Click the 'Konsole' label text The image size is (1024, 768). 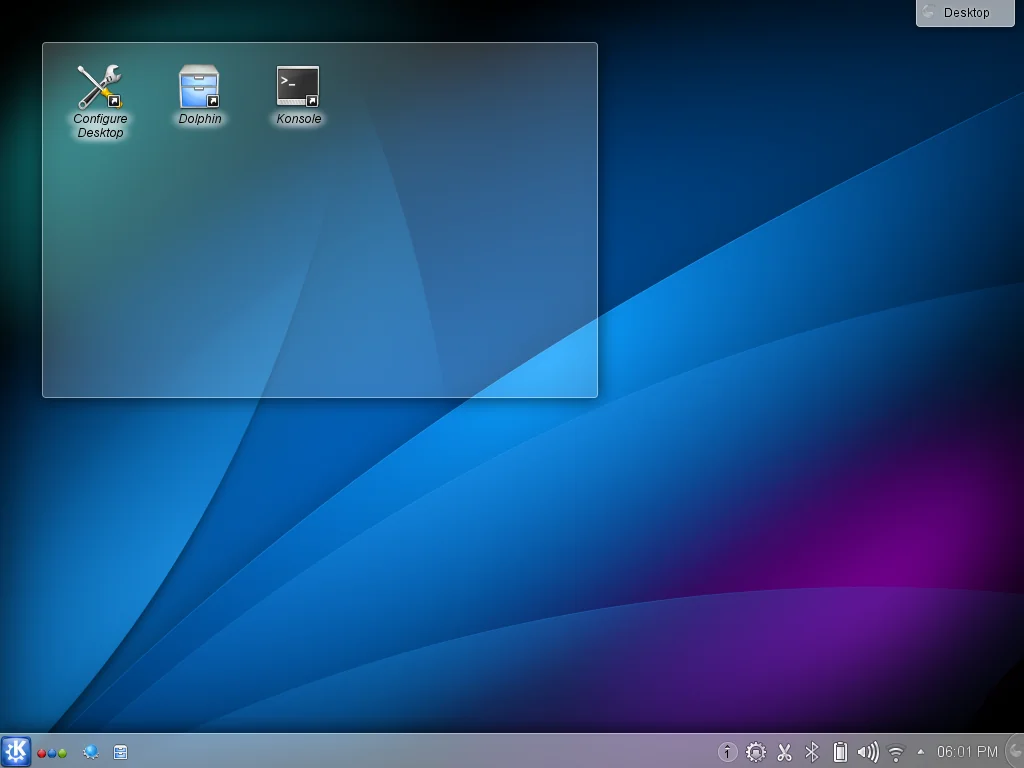[x=299, y=119]
